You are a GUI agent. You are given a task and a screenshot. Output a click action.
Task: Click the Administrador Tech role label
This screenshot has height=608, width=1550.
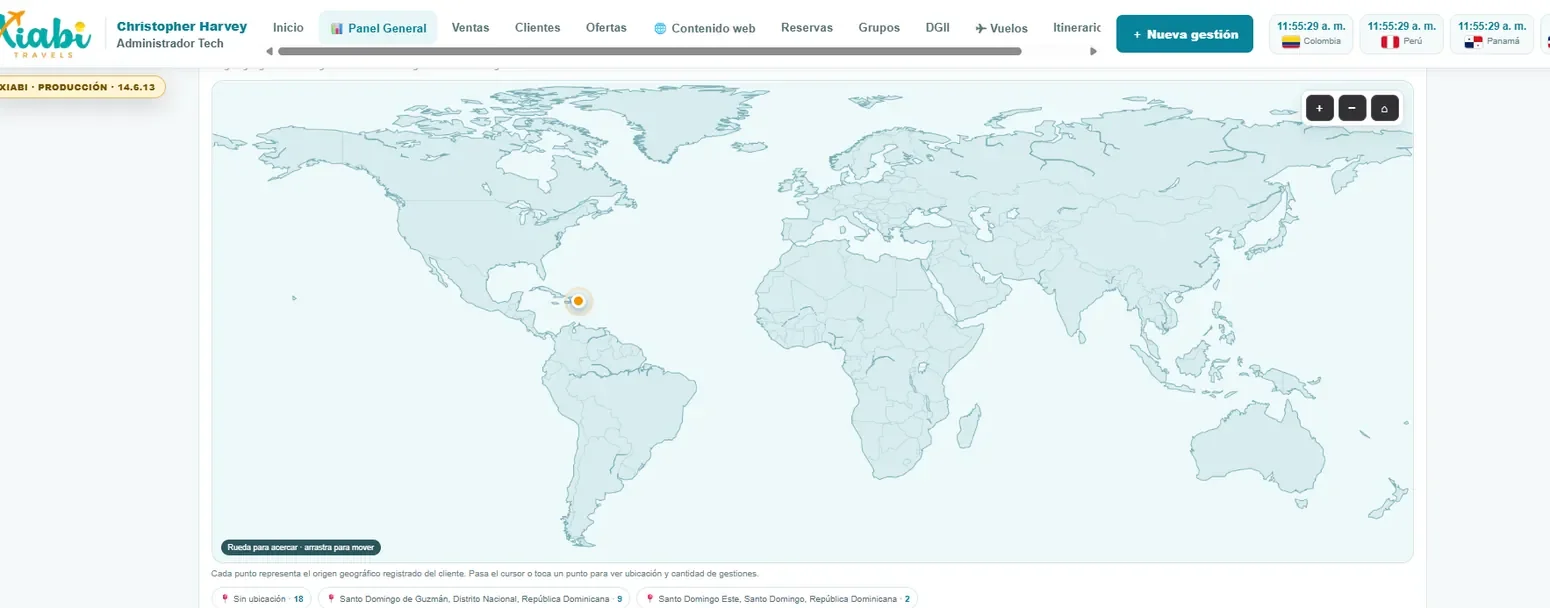pyautogui.click(x=170, y=44)
